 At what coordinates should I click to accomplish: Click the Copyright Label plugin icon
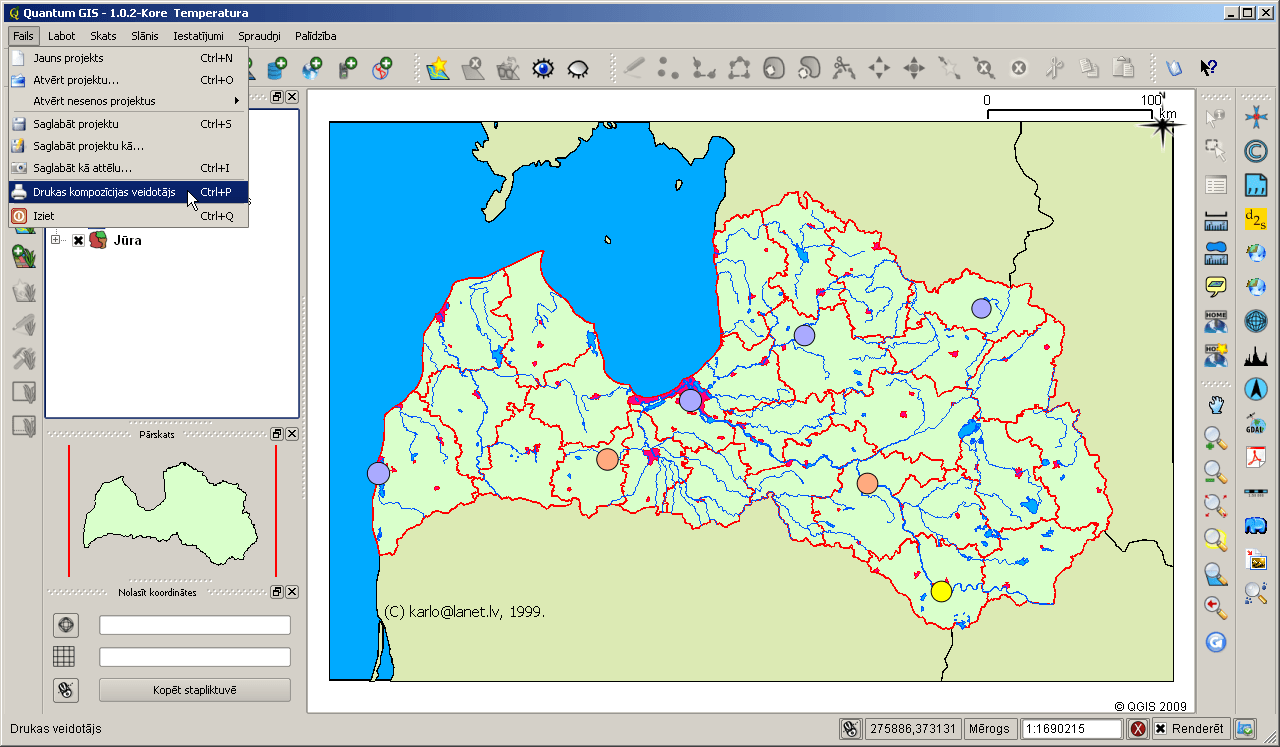click(x=1256, y=151)
